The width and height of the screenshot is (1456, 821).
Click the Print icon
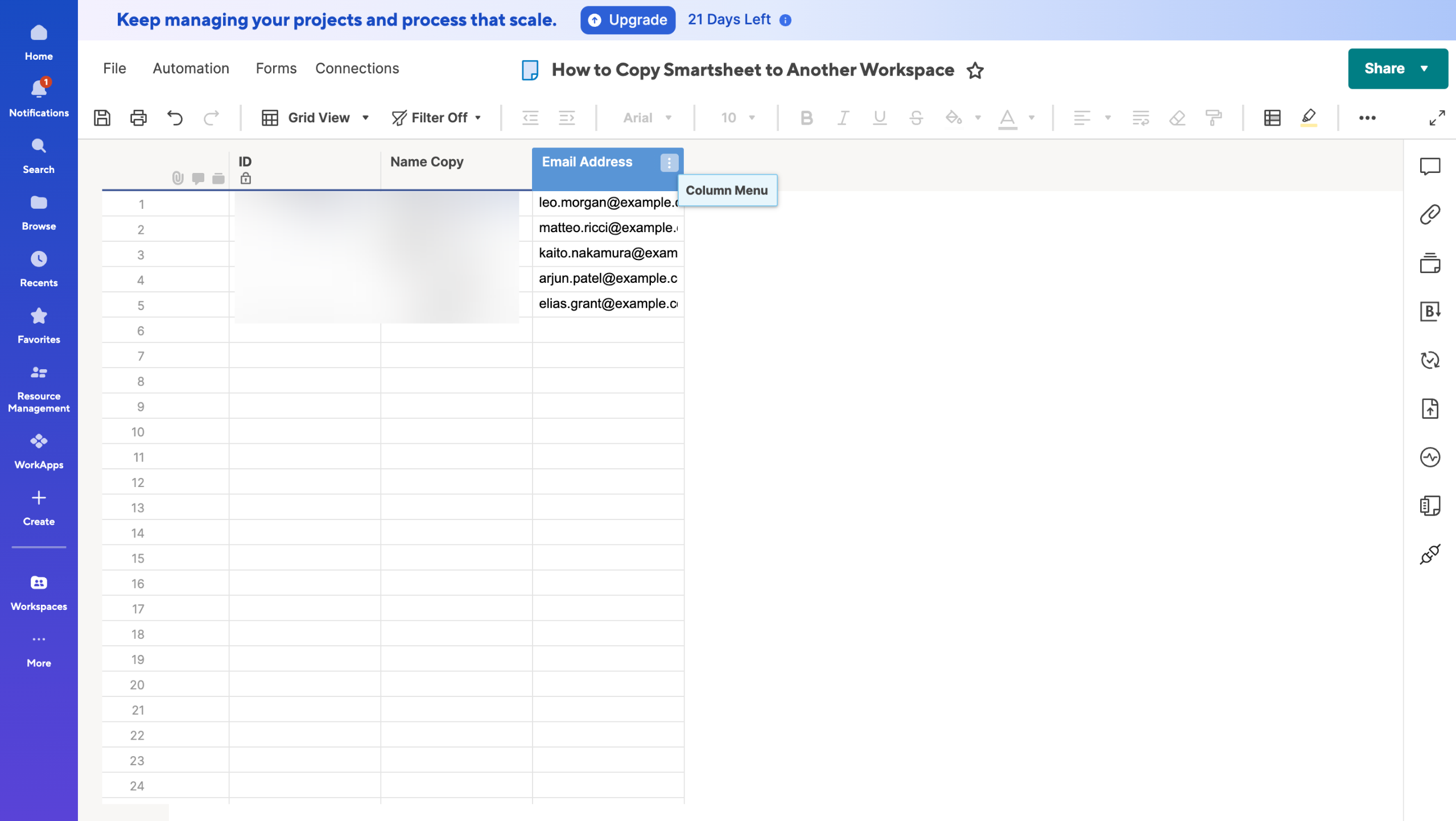pyautogui.click(x=138, y=118)
